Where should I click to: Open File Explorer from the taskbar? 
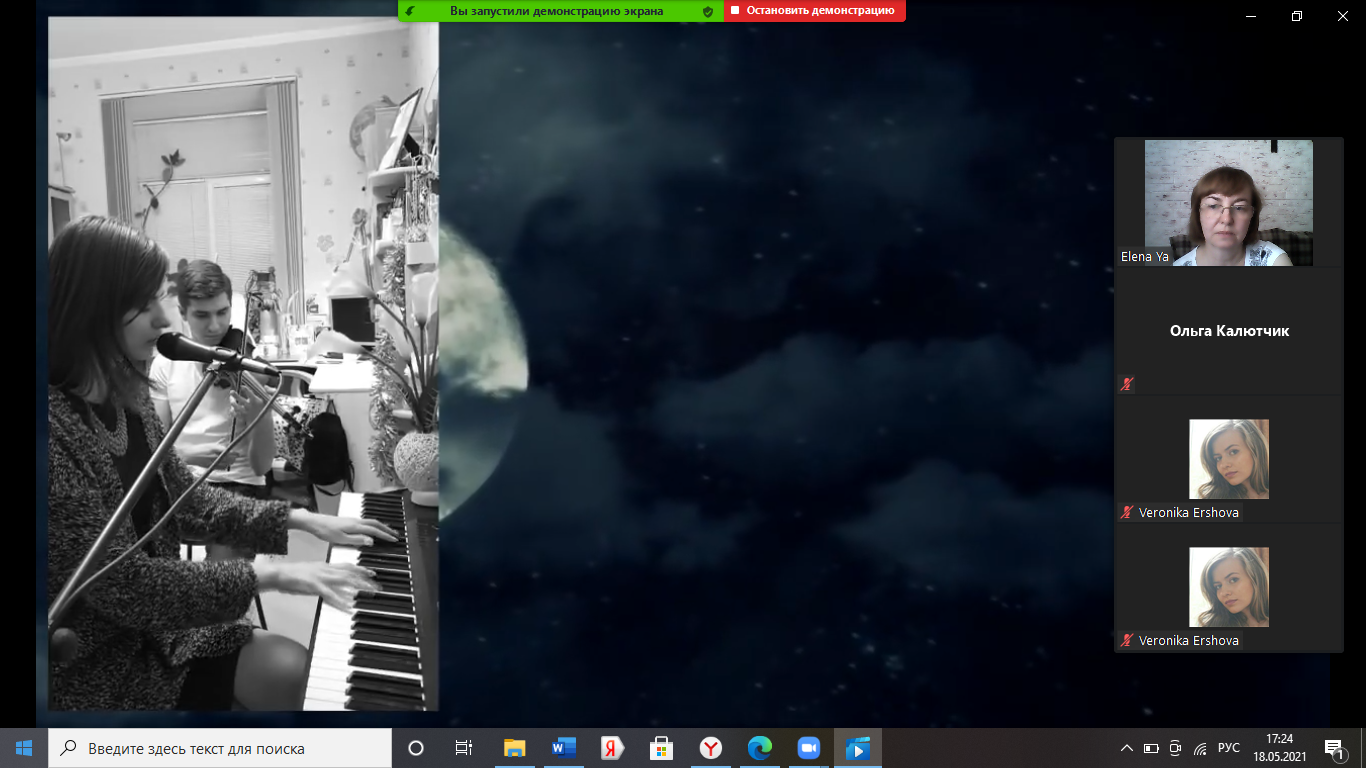coord(515,748)
